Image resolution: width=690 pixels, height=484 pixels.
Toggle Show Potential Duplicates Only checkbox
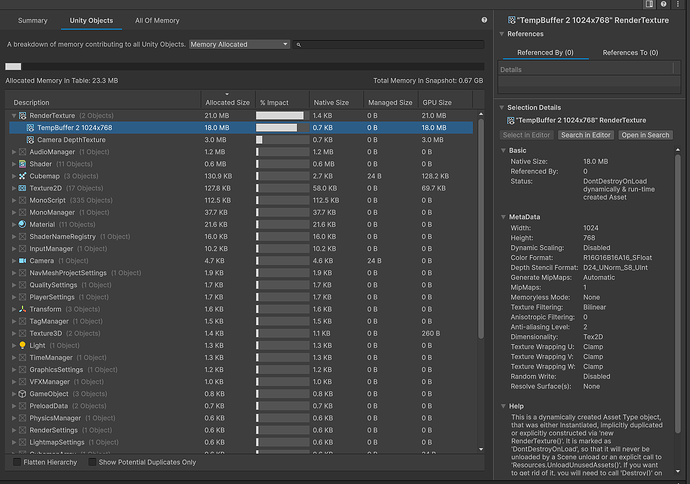(x=93, y=462)
